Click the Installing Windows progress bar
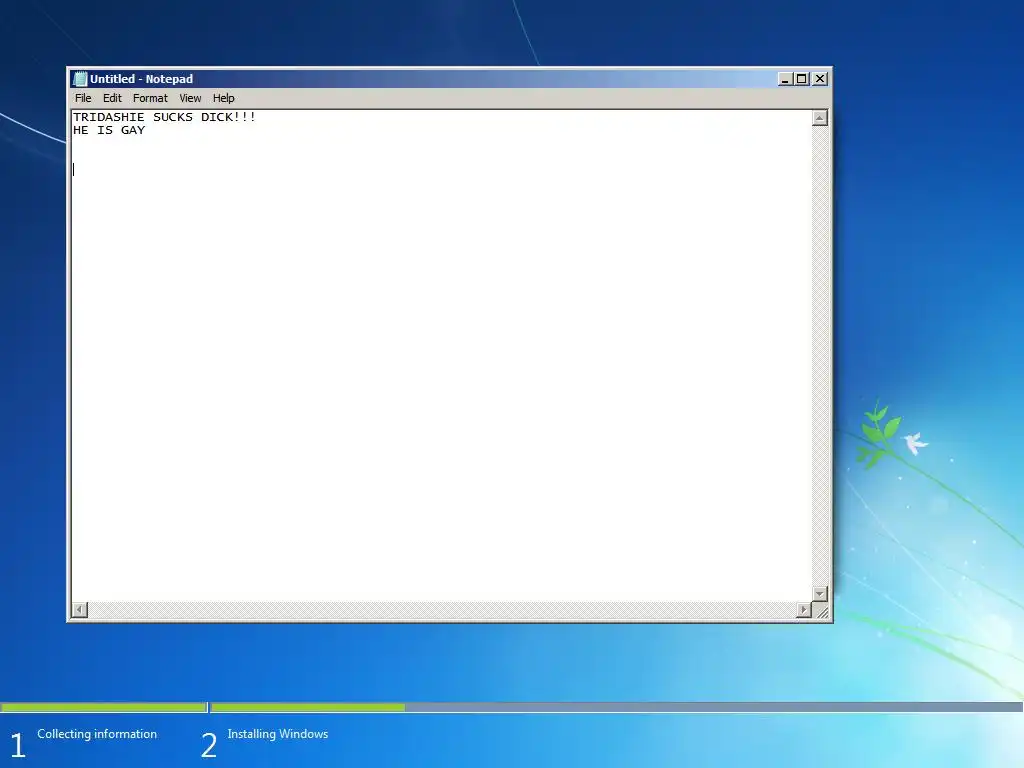The width and height of the screenshot is (1024, 768). [x=616, y=707]
